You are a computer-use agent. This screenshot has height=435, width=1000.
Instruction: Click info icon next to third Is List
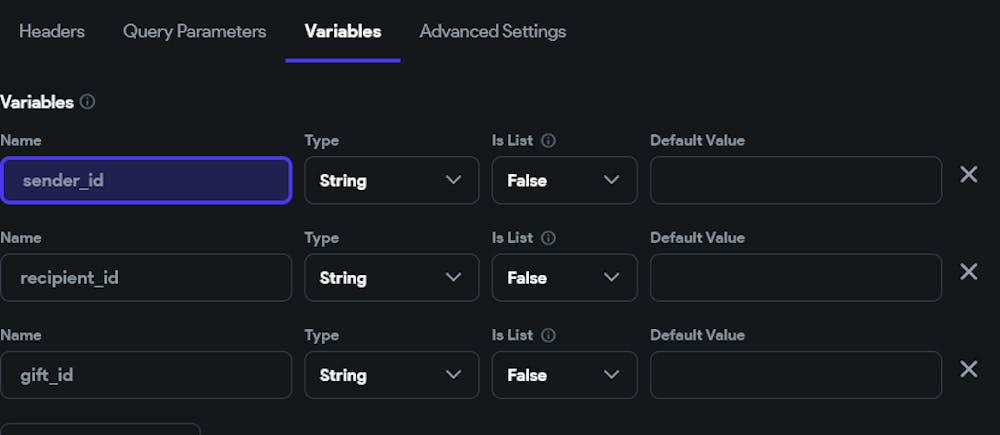(548, 336)
